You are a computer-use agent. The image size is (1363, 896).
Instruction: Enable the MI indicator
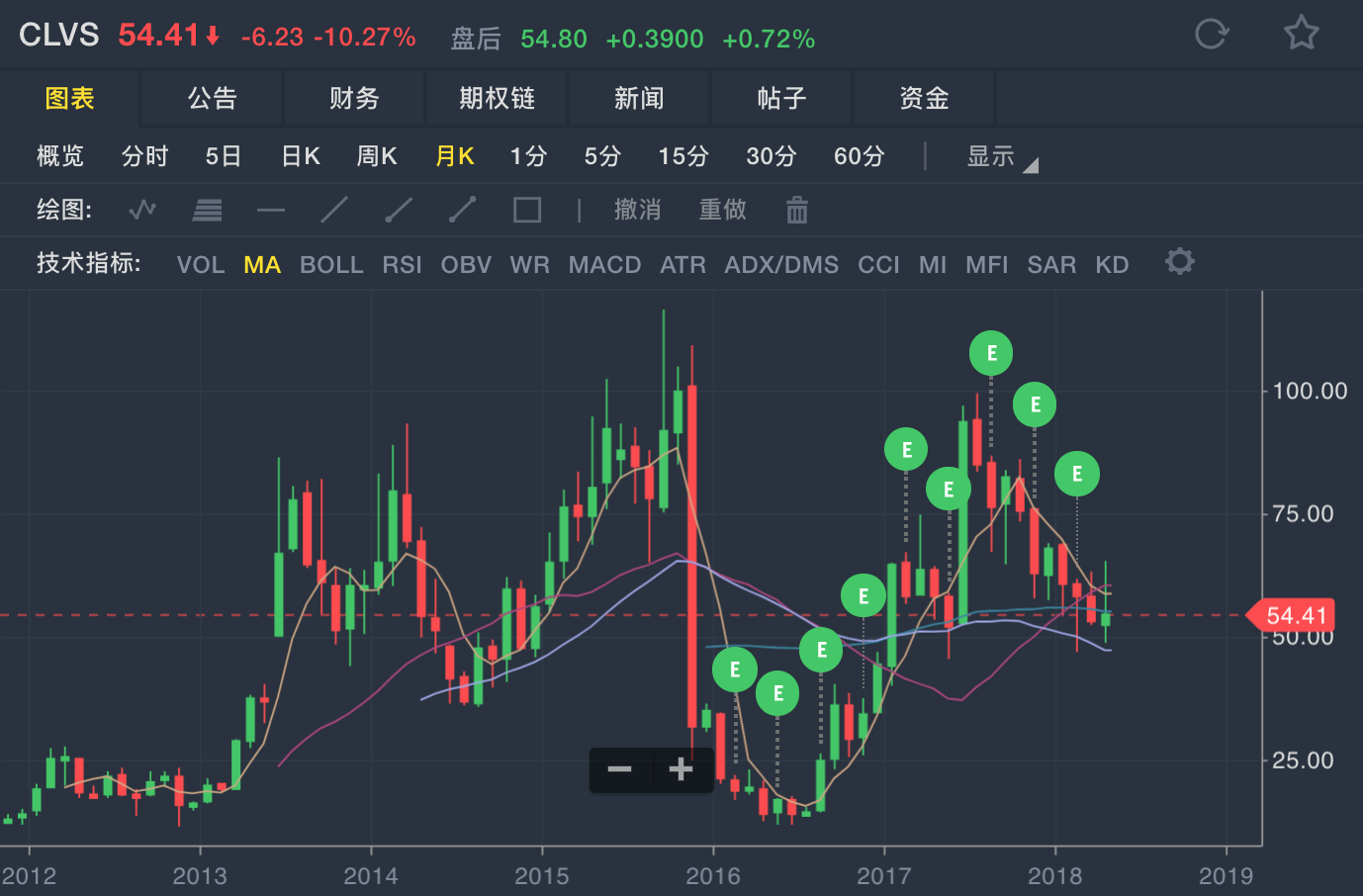click(932, 265)
